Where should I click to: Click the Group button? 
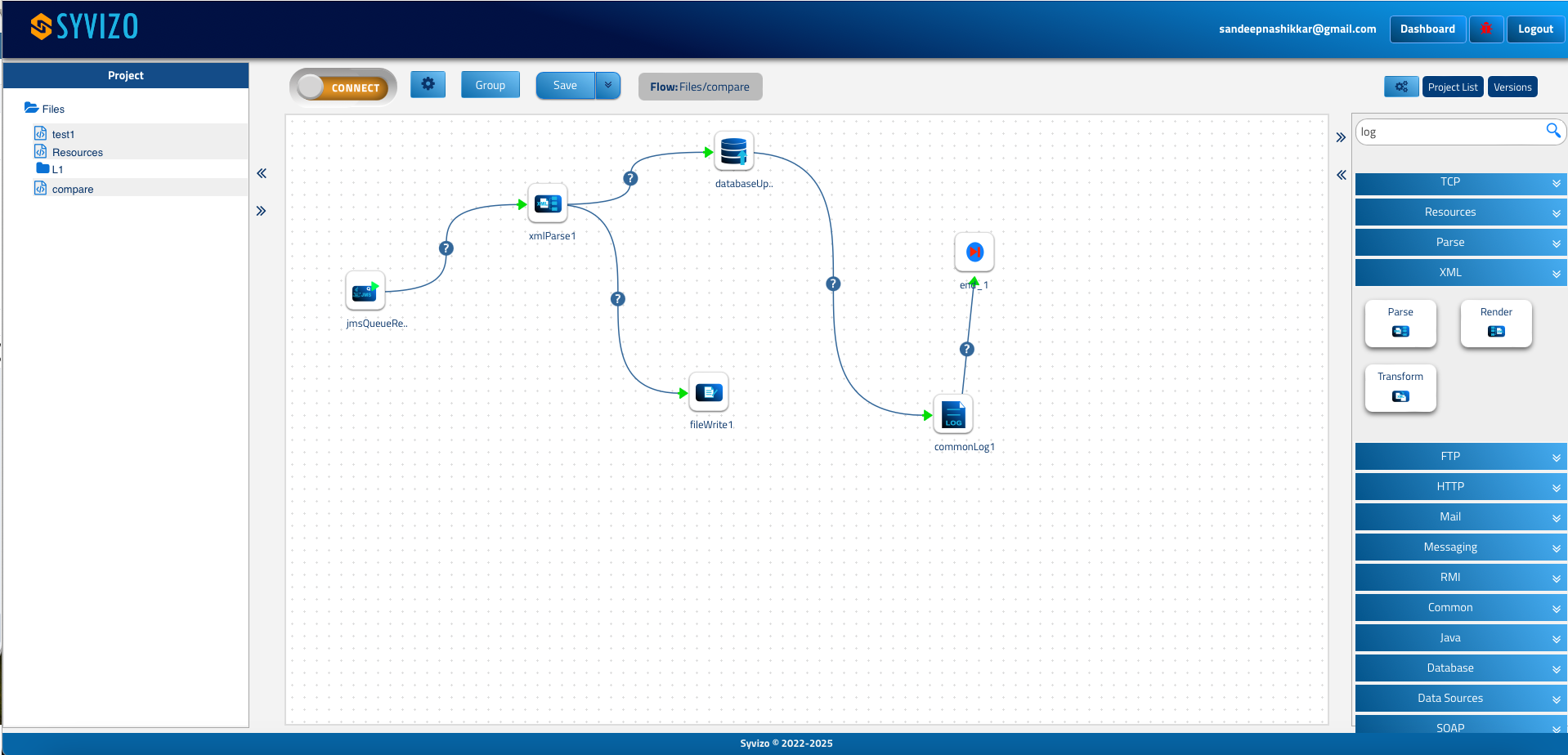(490, 85)
